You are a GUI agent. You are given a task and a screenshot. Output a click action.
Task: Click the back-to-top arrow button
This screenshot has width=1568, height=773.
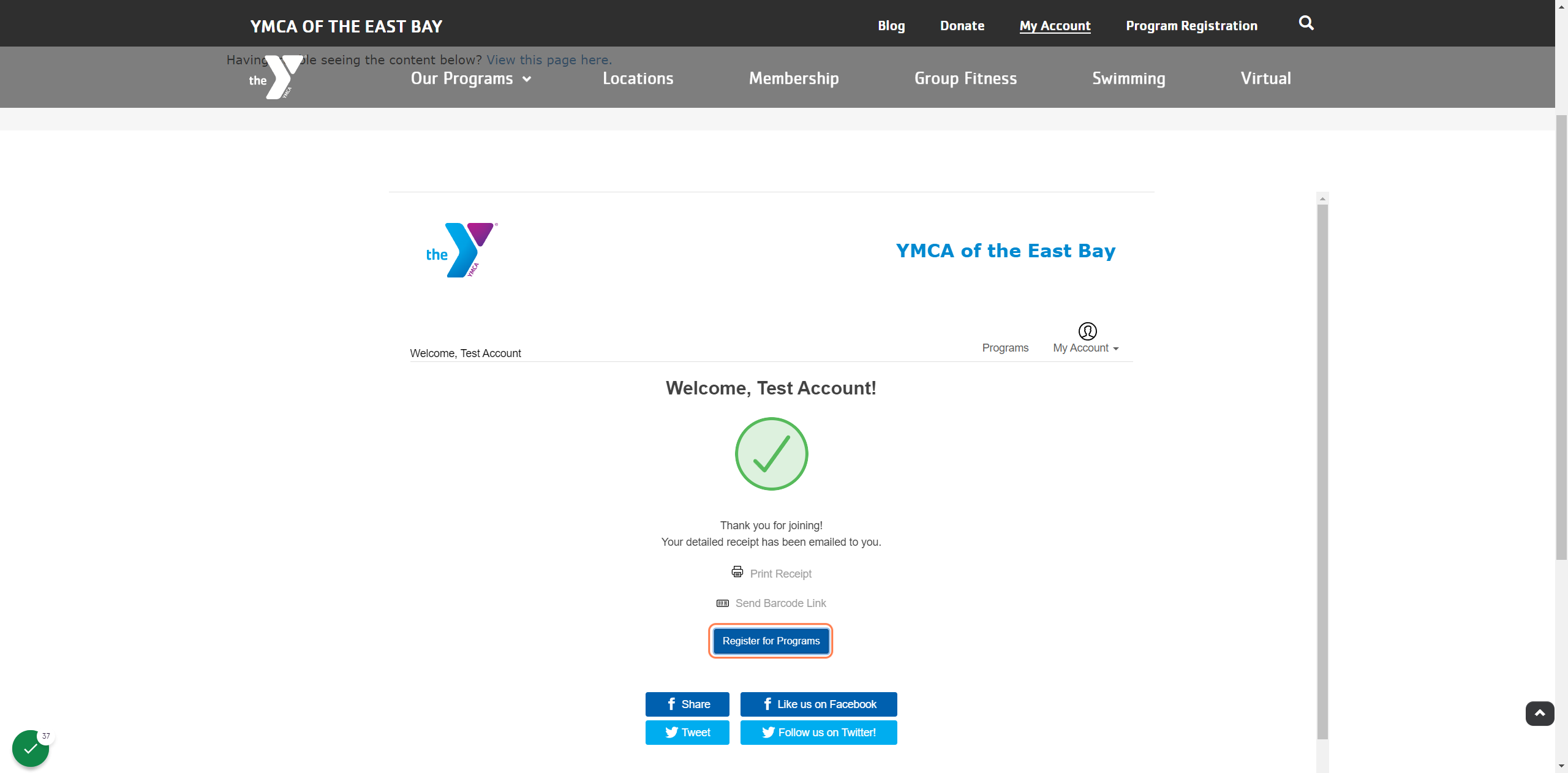[x=1540, y=714]
